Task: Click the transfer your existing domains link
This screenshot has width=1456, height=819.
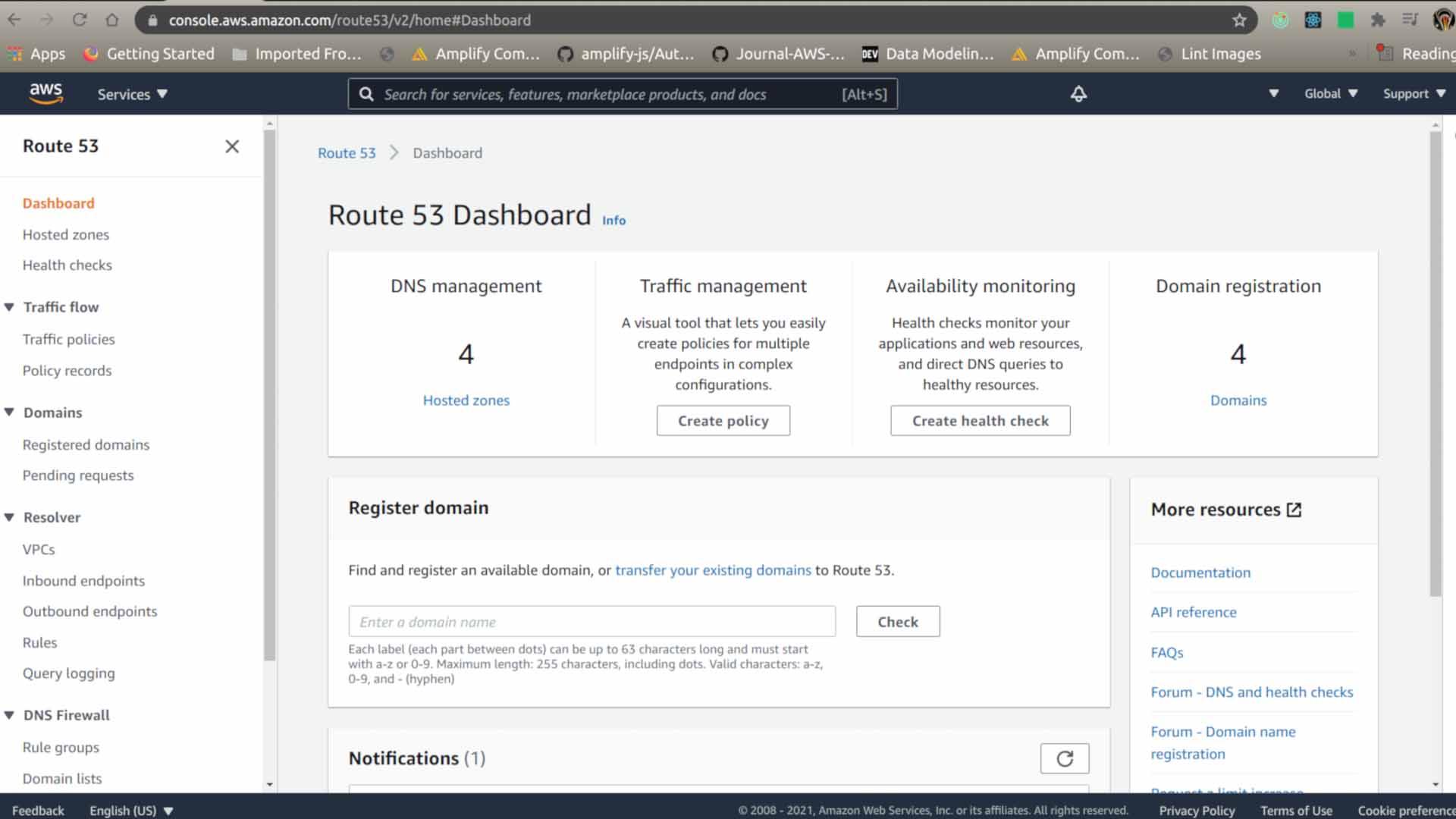Action: click(x=713, y=570)
